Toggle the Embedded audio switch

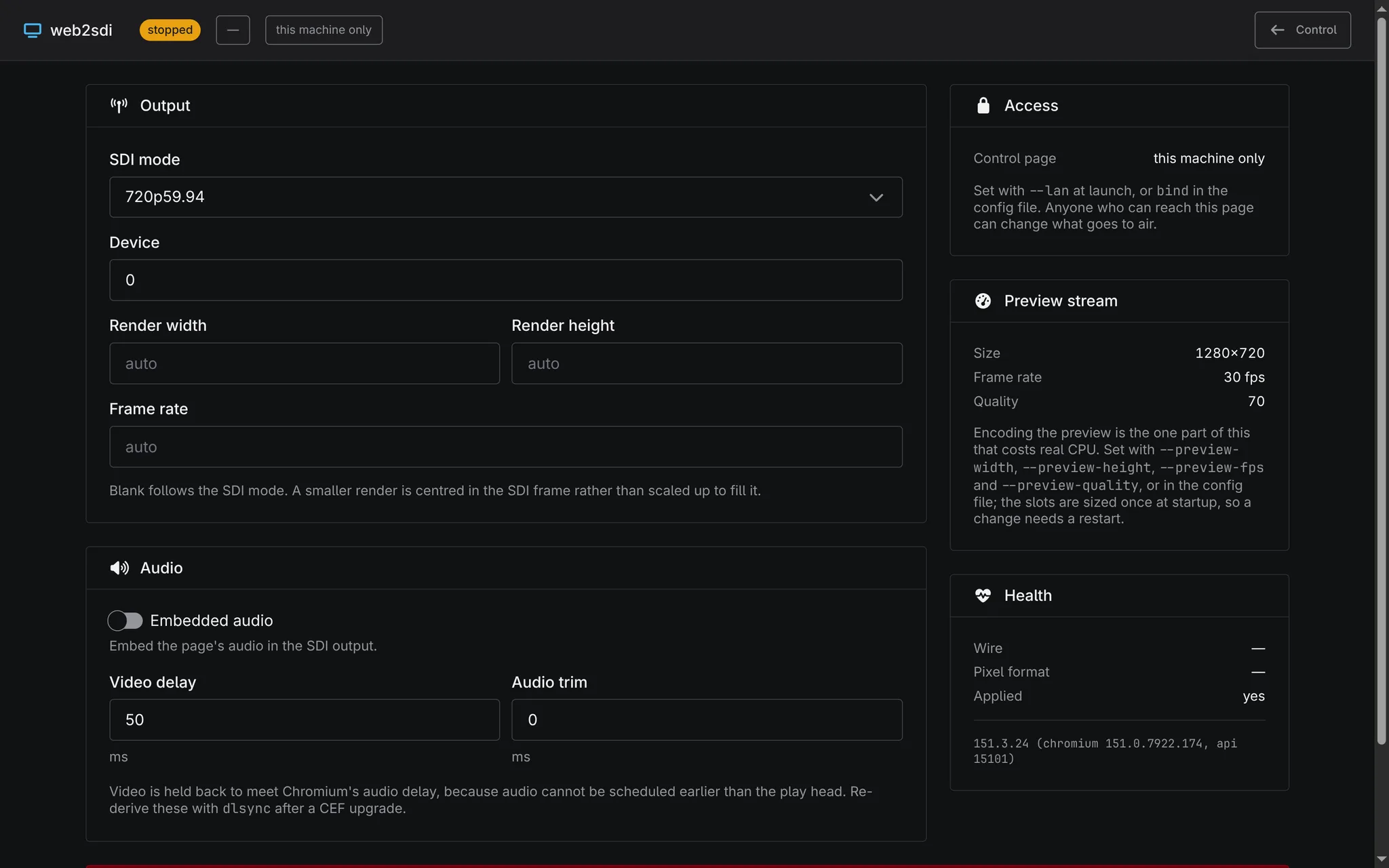tap(125, 620)
